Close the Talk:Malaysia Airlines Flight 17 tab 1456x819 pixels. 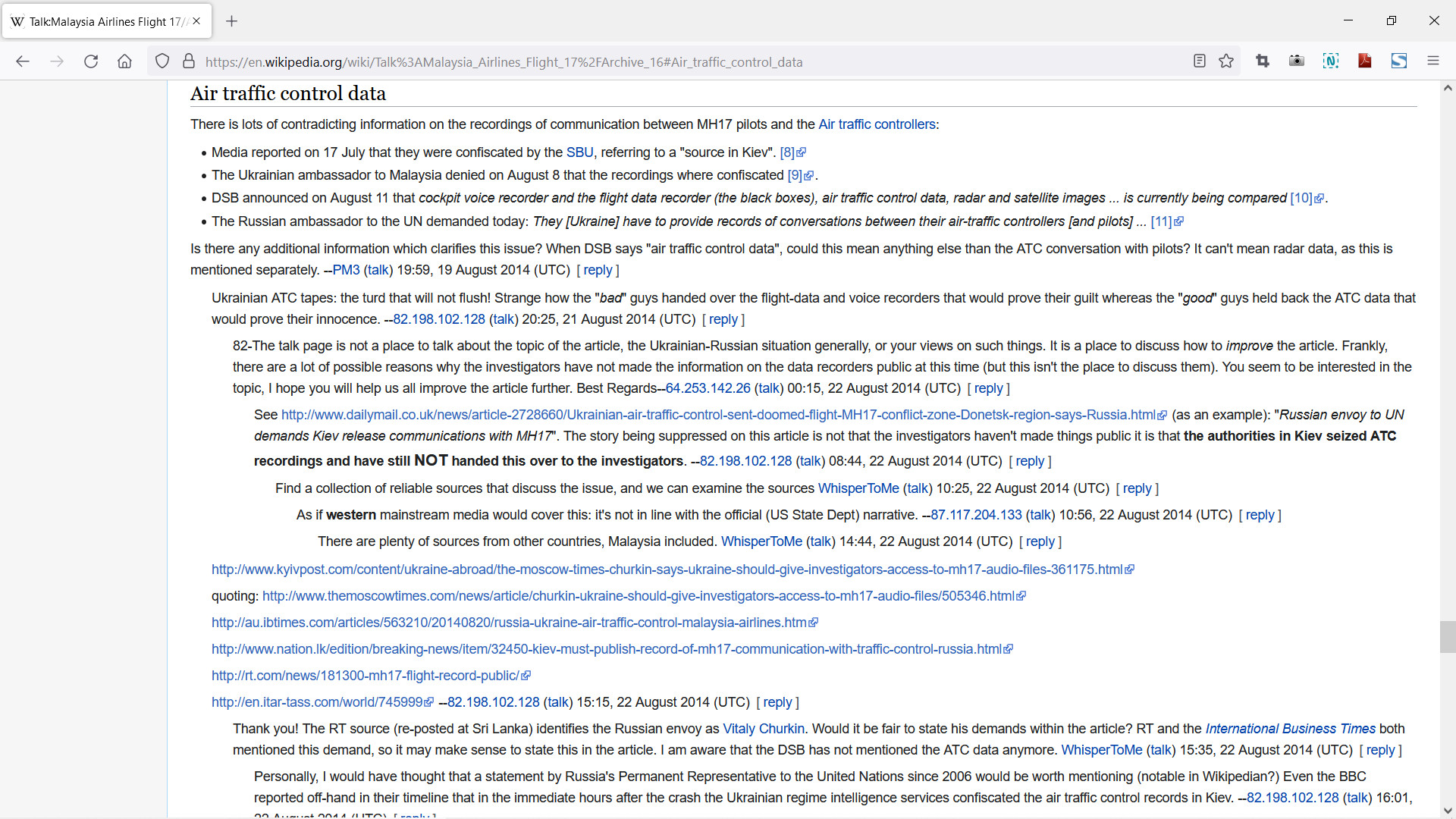(x=196, y=21)
